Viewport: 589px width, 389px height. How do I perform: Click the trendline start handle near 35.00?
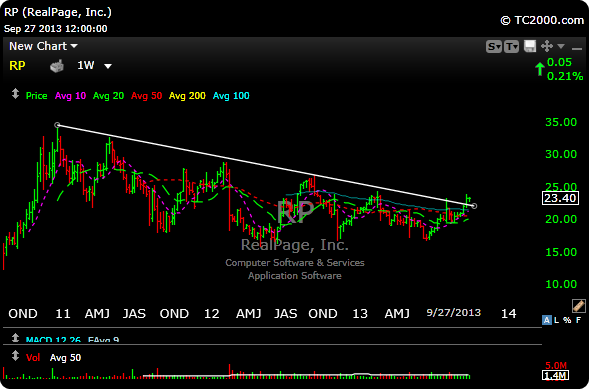[57, 125]
